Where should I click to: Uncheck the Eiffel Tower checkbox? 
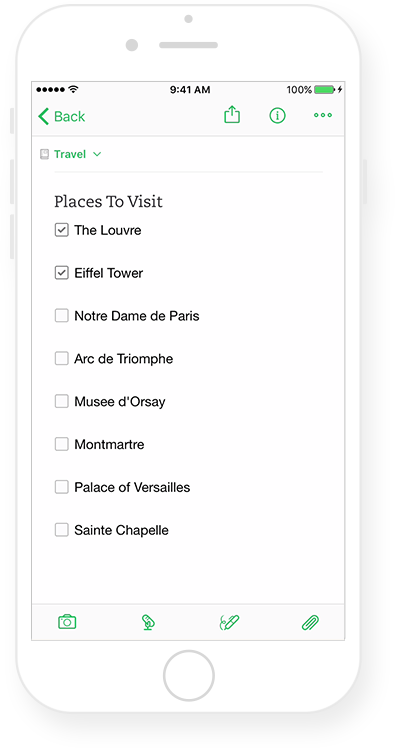pyautogui.click(x=62, y=273)
